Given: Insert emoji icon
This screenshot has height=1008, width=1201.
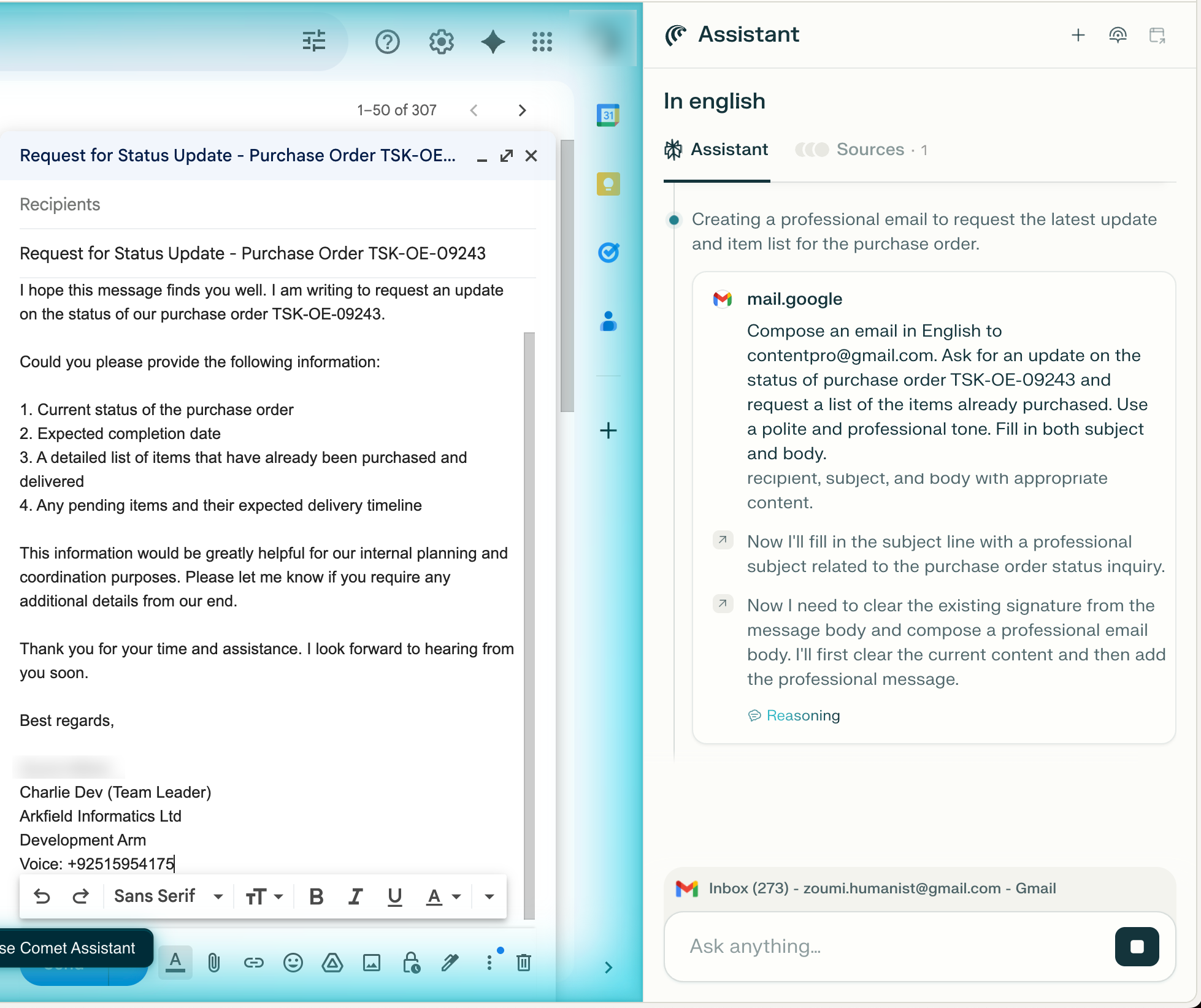Looking at the screenshot, I should tap(293, 963).
